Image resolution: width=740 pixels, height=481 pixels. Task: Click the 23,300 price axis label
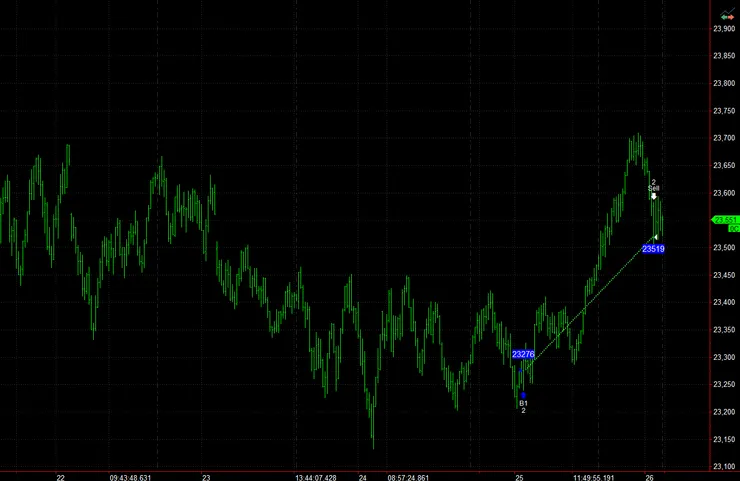[724, 357]
